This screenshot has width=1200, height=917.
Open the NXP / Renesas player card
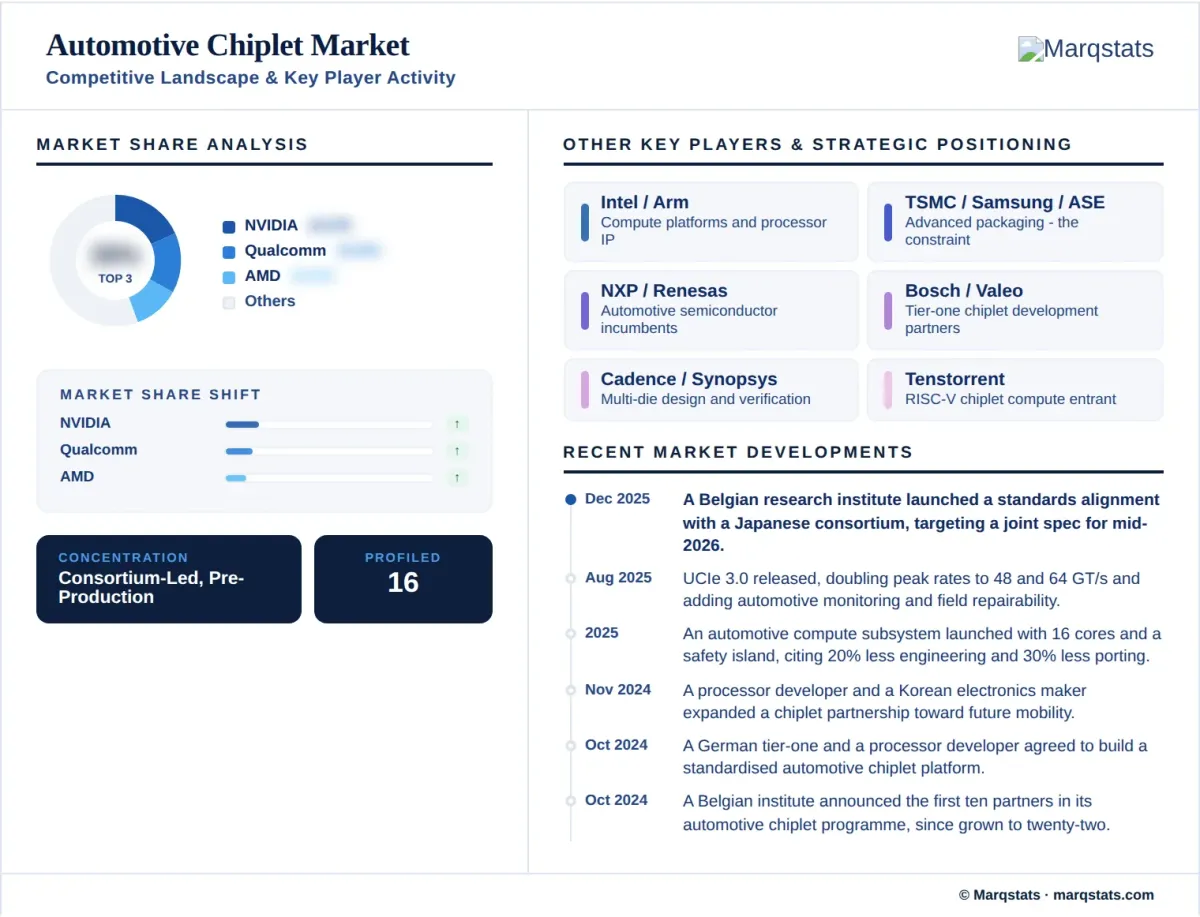click(711, 310)
